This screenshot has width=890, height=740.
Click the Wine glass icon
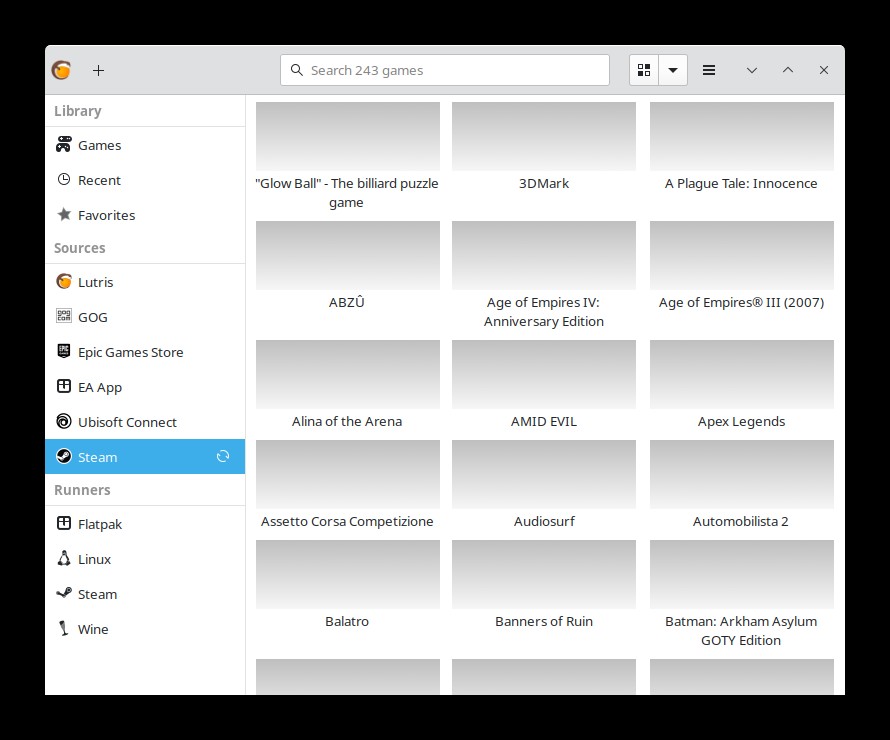64,628
